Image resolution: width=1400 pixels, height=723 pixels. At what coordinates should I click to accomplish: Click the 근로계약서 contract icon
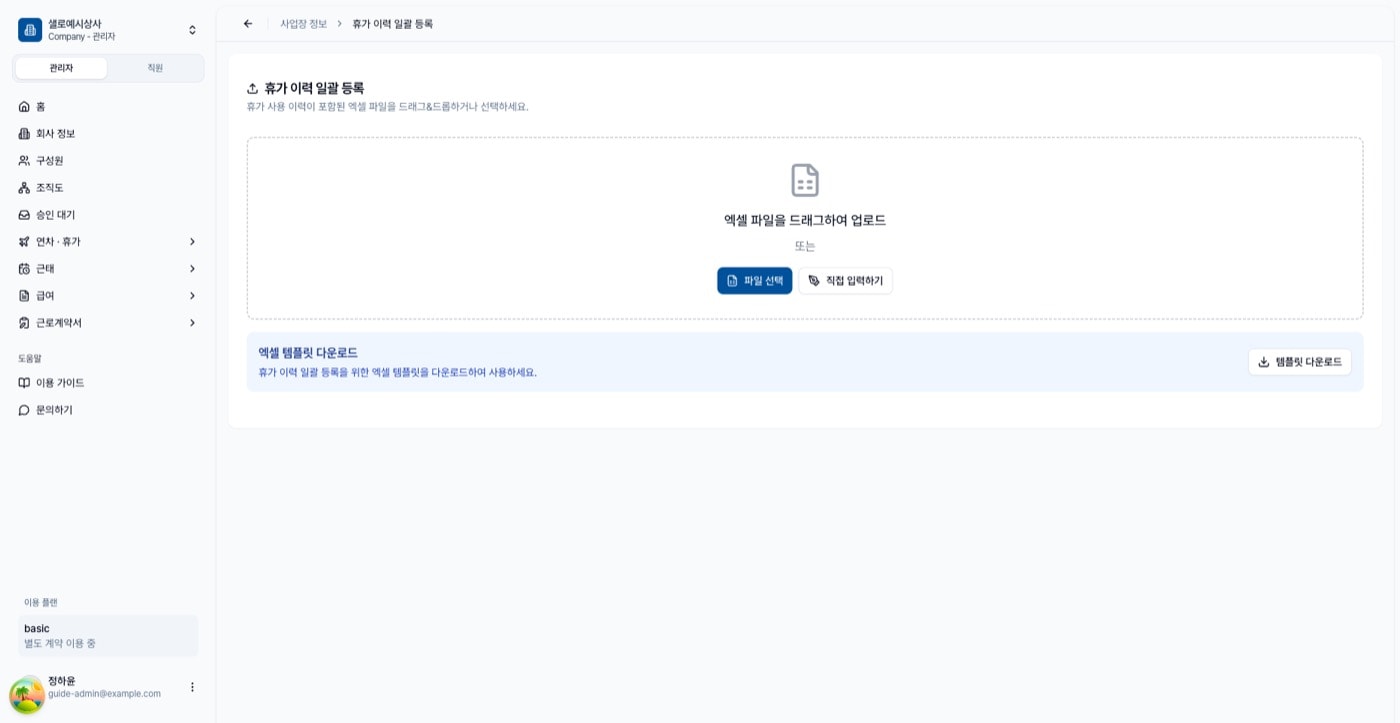pos(24,322)
